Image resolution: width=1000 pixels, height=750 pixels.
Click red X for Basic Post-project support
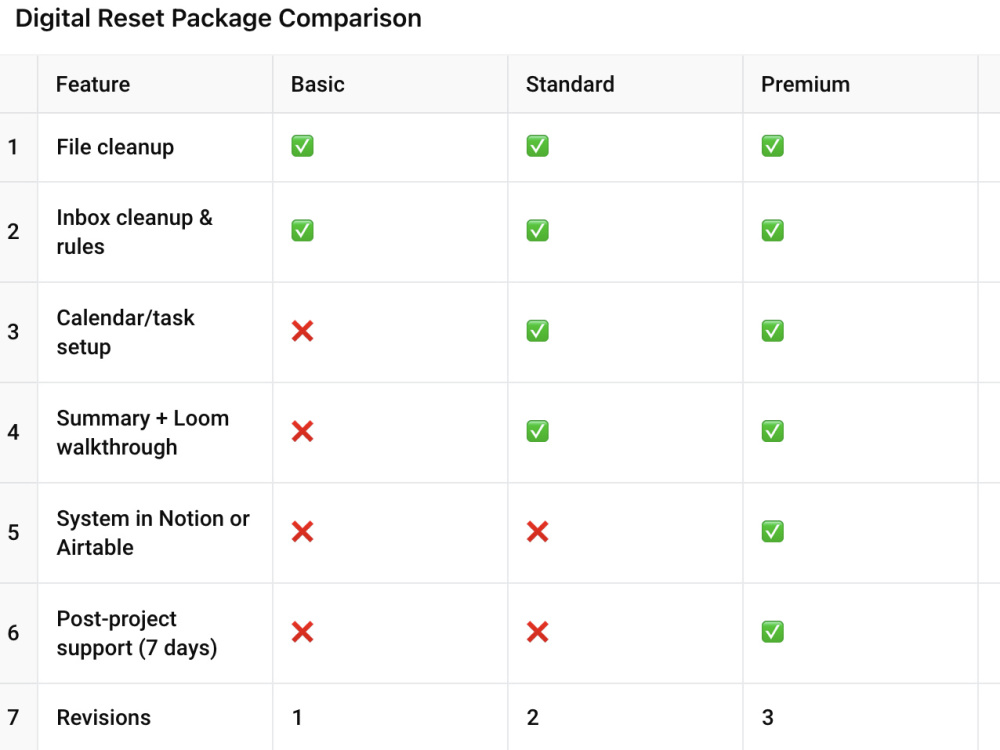pyautogui.click(x=302, y=632)
